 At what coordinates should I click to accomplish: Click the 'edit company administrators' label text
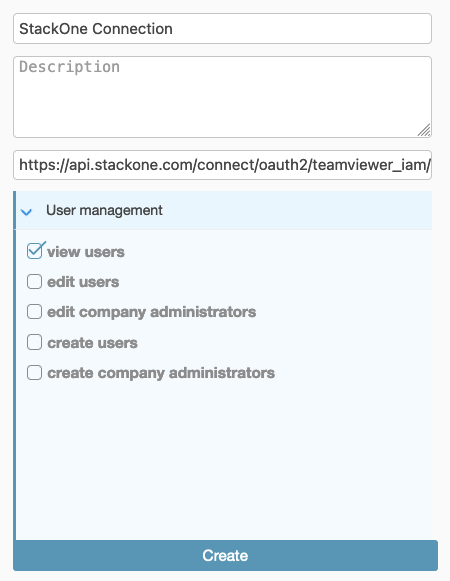pyautogui.click(x=152, y=312)
